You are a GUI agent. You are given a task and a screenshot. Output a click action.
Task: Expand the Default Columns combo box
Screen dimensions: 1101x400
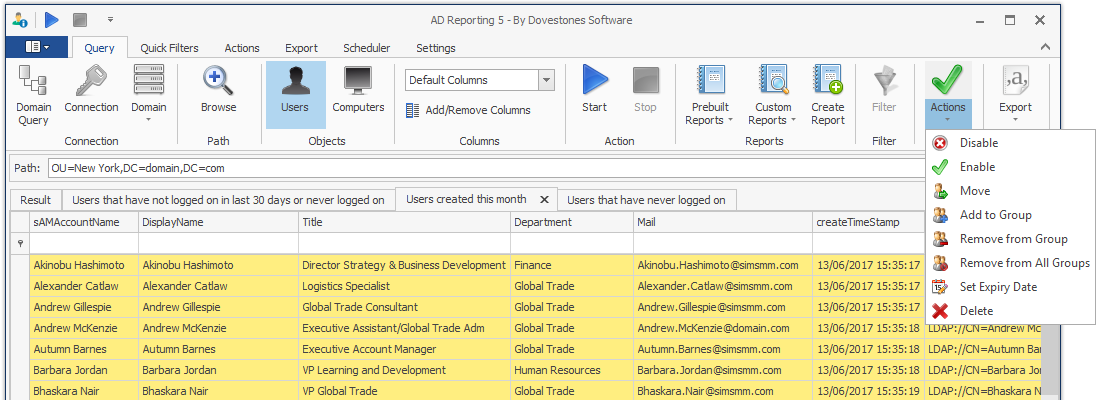tap(546, 80)
